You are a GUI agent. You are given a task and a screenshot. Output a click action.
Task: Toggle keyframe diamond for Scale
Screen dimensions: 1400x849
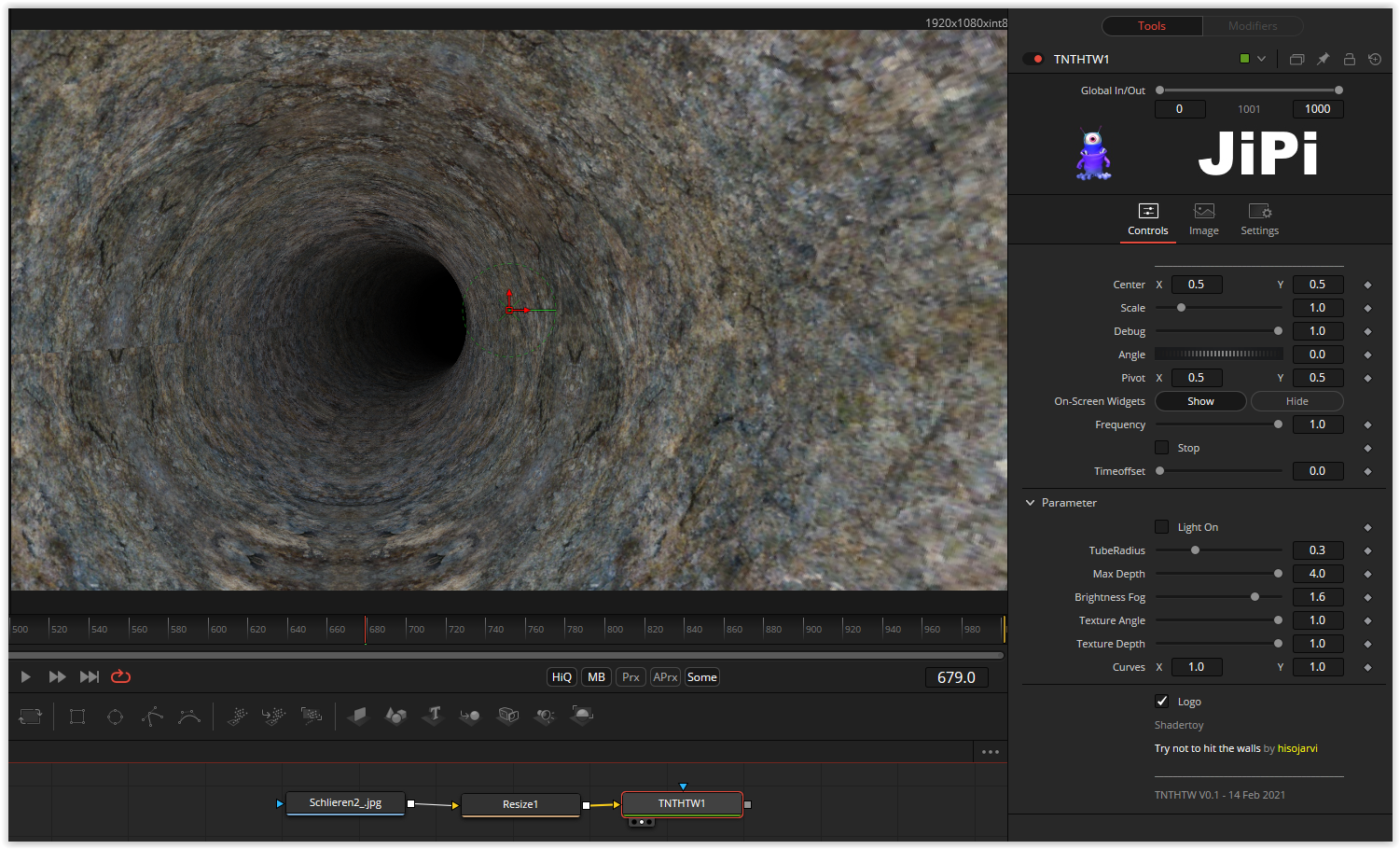tap(1367, 308)
